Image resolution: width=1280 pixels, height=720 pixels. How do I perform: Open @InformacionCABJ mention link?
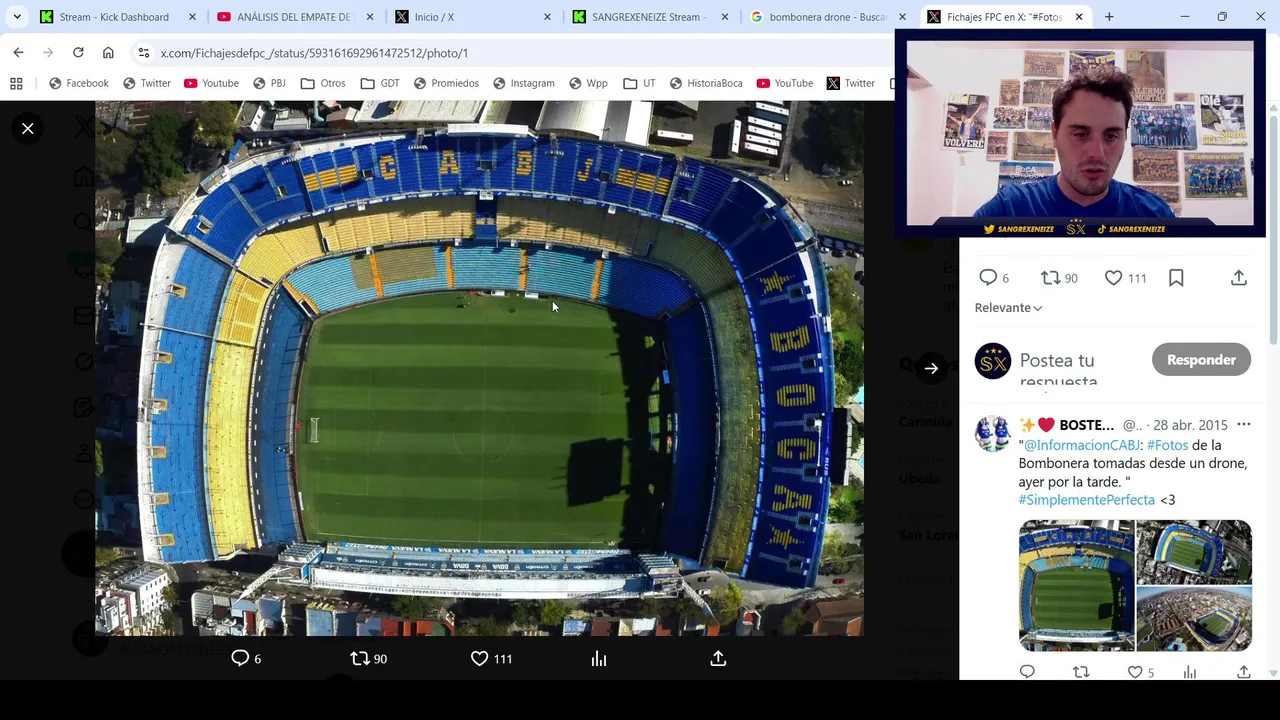(1082, 445)
